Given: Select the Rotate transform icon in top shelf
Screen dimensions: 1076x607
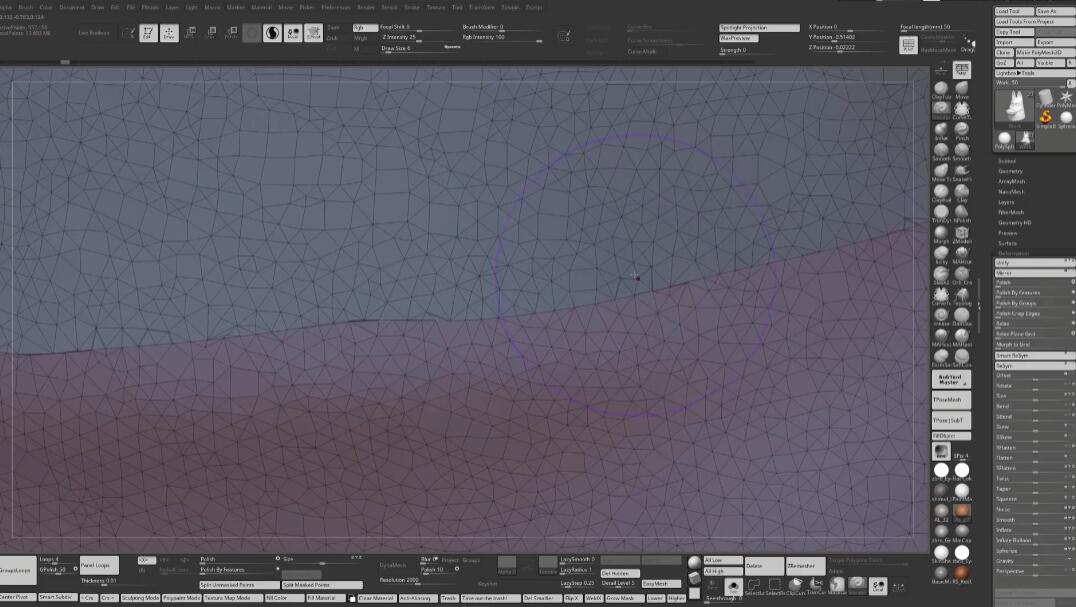Looking at the screenshot, I should (x=231, y=33).
